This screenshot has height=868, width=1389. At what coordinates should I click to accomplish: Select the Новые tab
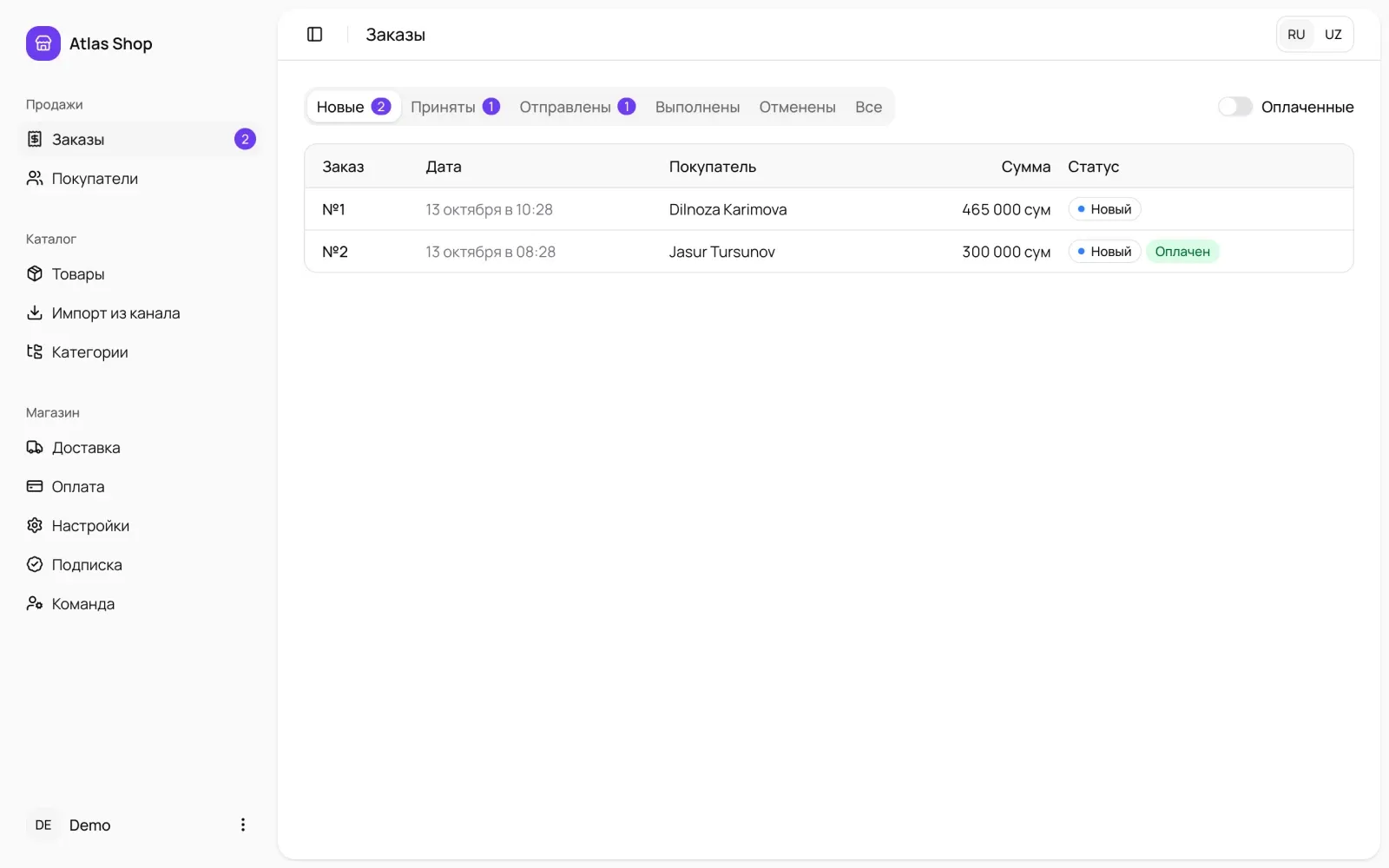click(353, 107)
